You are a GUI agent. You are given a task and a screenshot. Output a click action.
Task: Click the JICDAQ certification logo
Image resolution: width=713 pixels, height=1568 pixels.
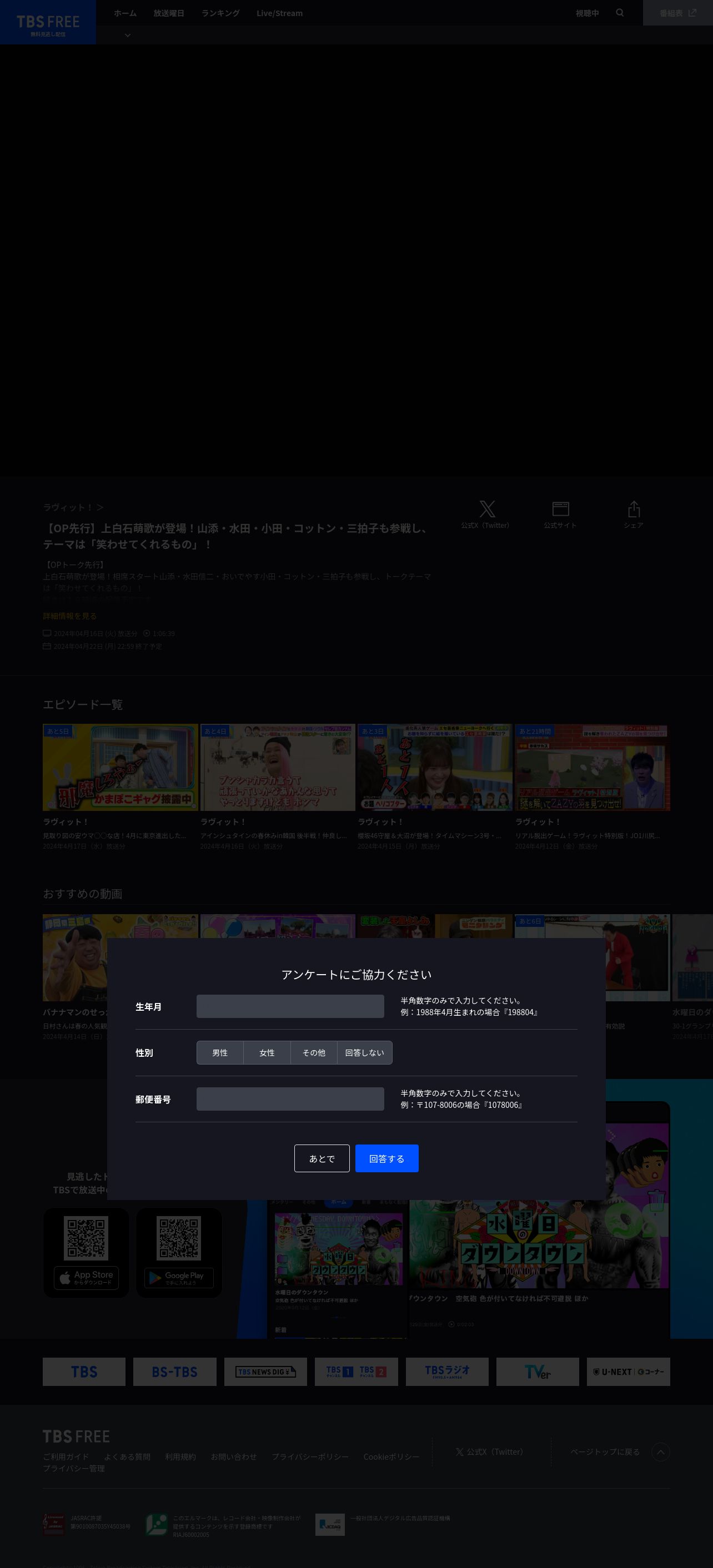coord(330,1524)
